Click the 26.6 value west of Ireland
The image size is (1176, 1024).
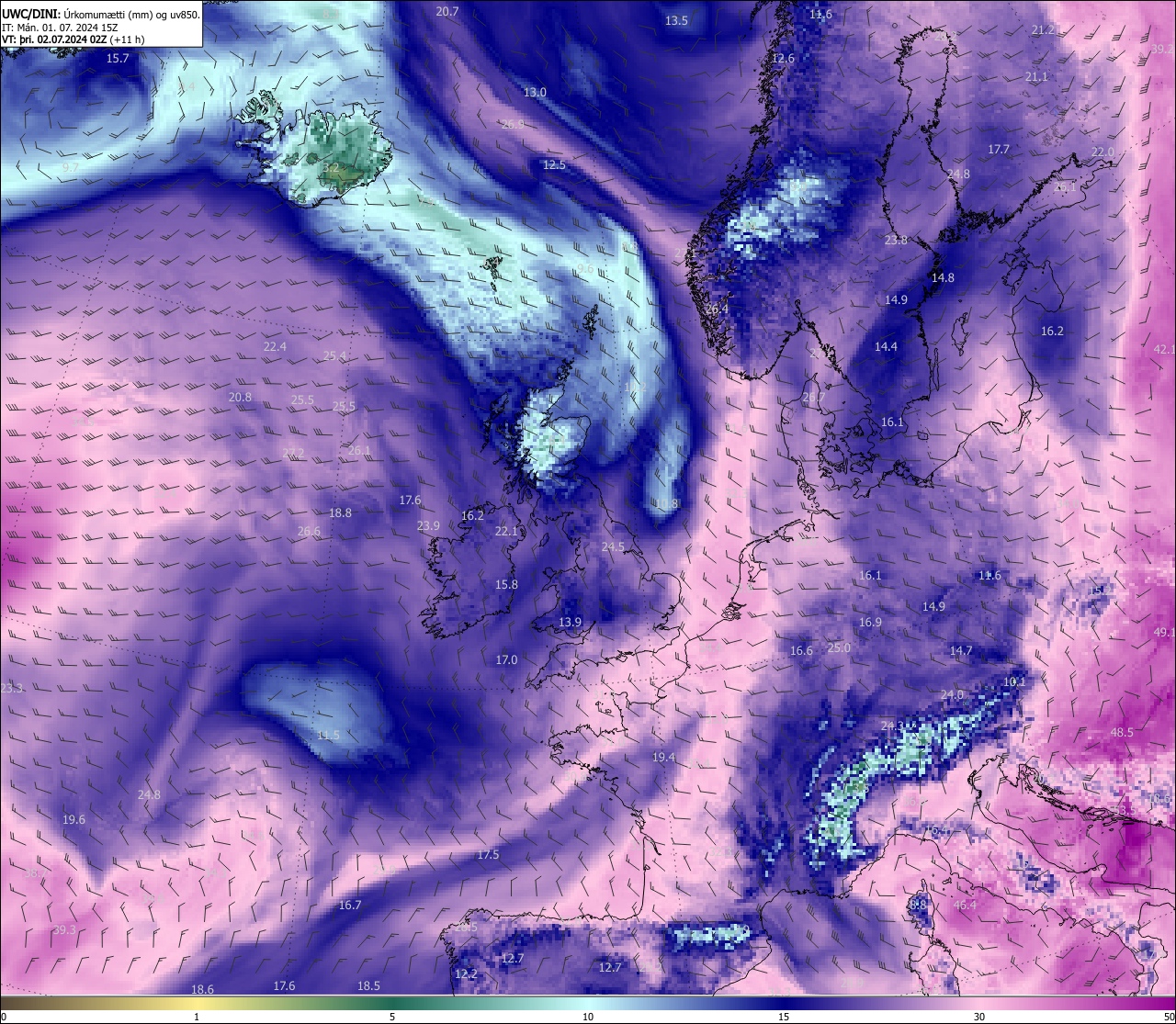[310, 531]
